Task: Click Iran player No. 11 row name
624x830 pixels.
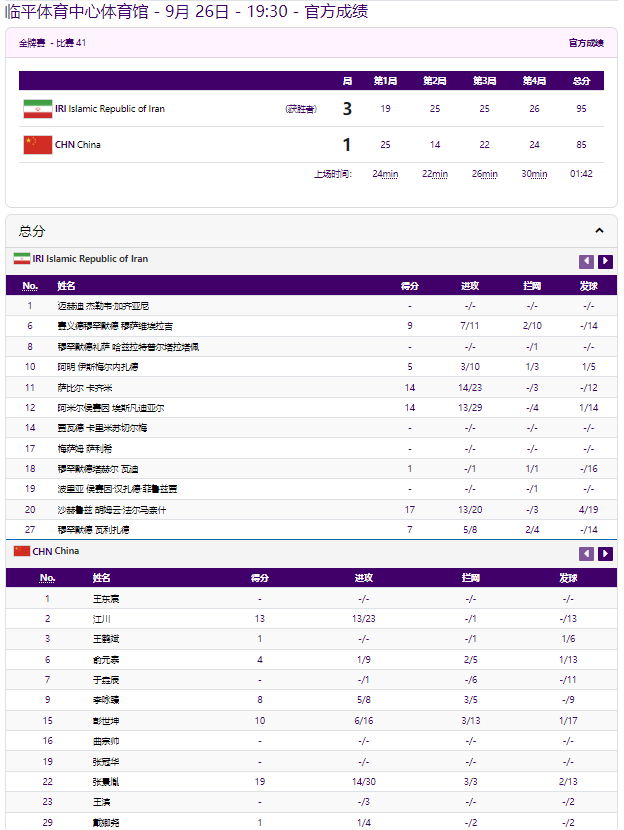Action: tap(85, 387)
